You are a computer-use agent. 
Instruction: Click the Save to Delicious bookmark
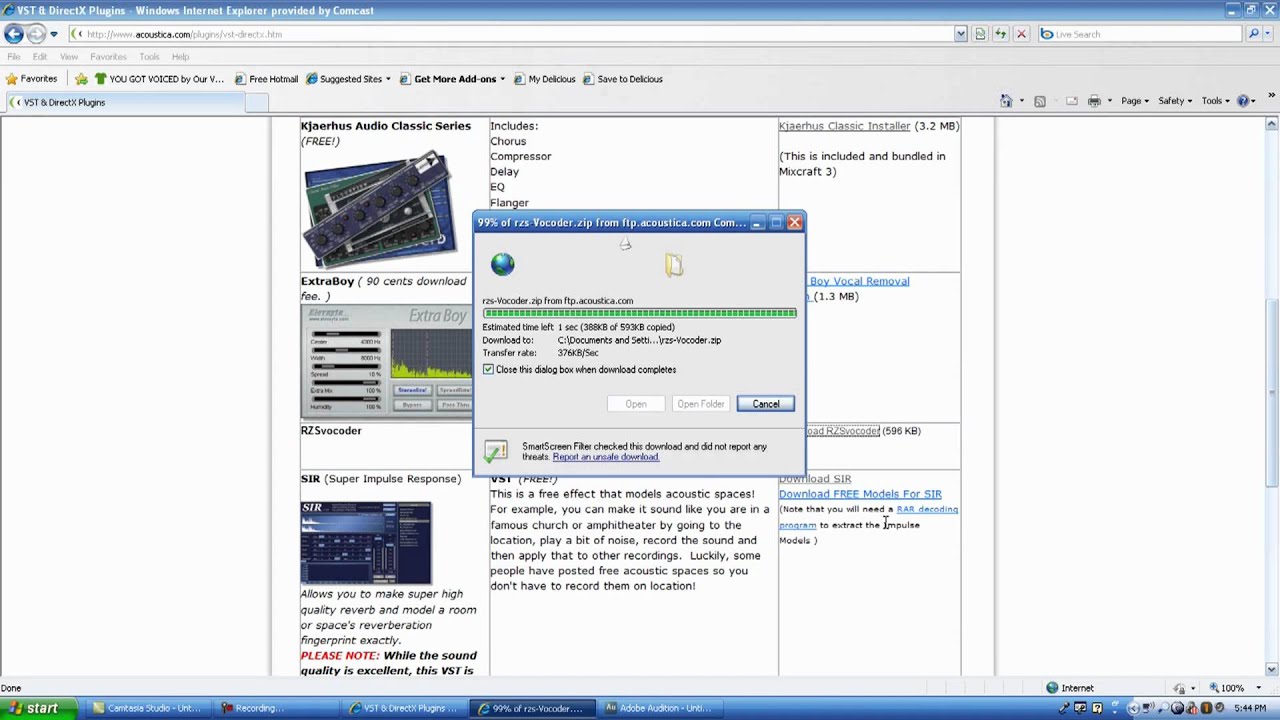click(x=622, y=79)
